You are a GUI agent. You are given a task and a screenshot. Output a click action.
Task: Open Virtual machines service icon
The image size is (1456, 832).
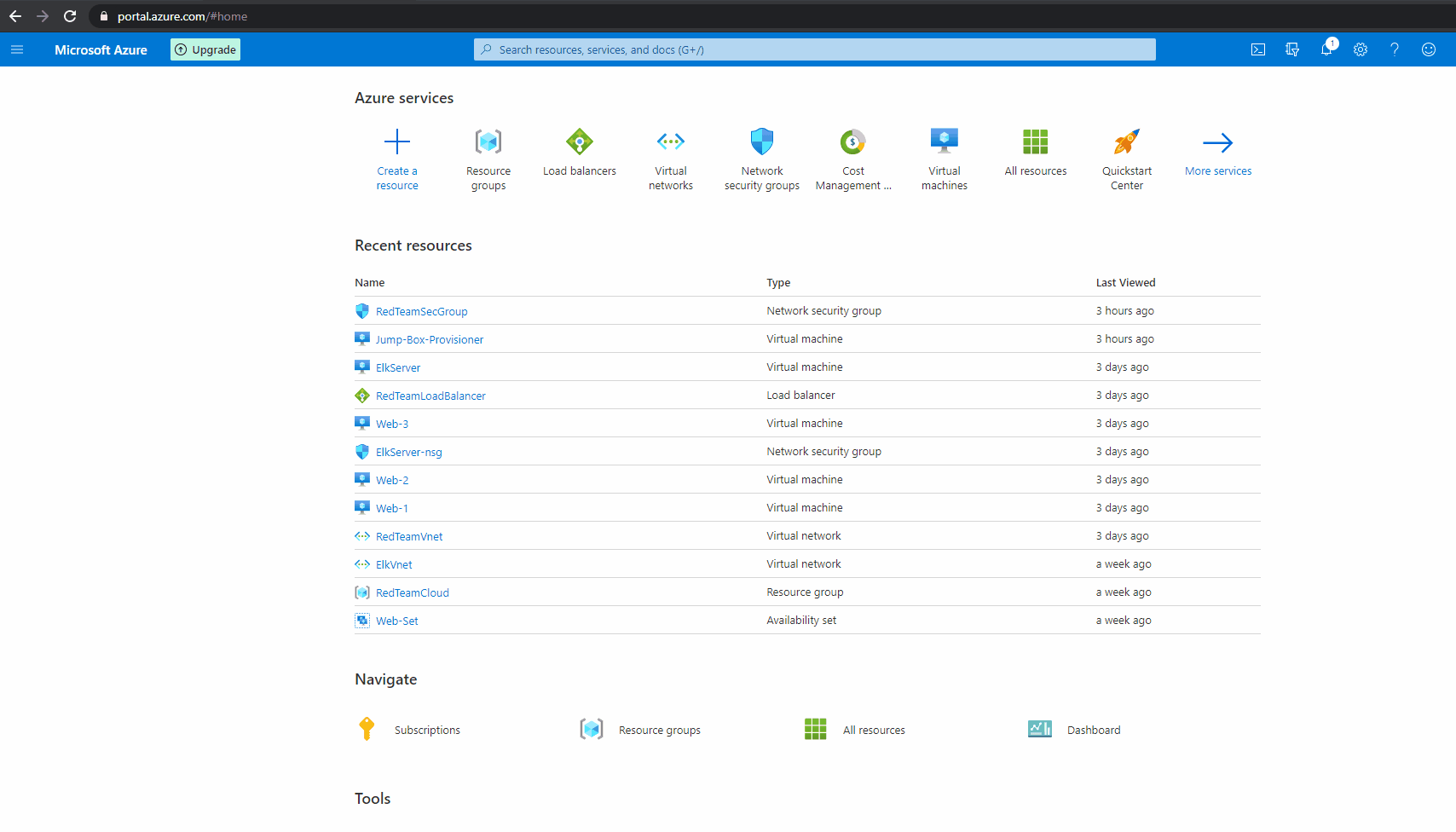pos(945,142)
